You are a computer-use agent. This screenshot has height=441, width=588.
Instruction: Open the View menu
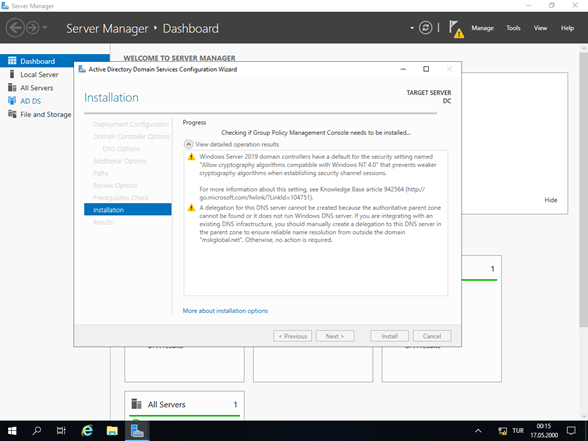[540, 28]
